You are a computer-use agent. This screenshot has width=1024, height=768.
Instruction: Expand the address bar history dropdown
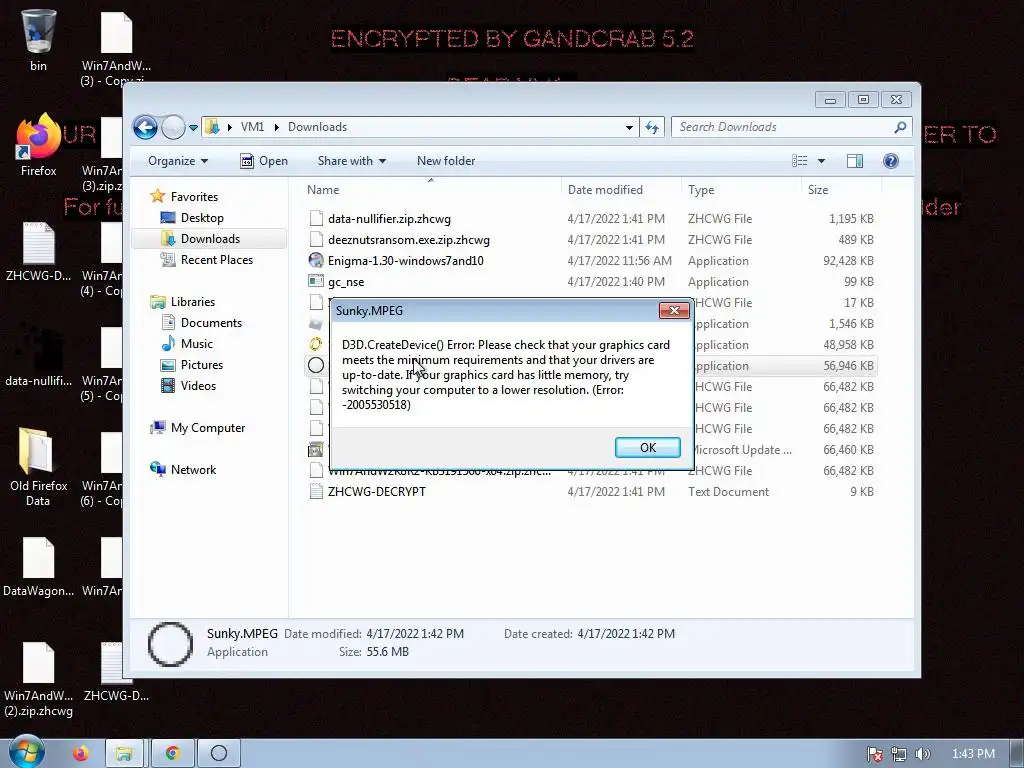[x=629, y=127]
